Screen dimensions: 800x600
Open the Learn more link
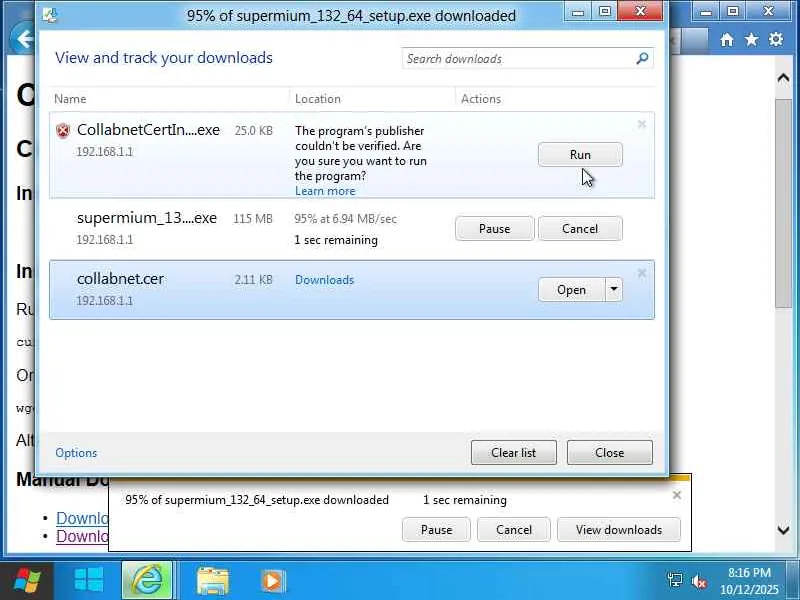325,191
